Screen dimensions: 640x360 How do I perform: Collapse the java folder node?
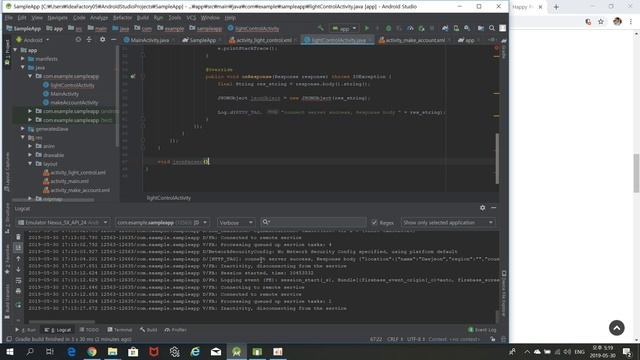(x=23, y=68)
